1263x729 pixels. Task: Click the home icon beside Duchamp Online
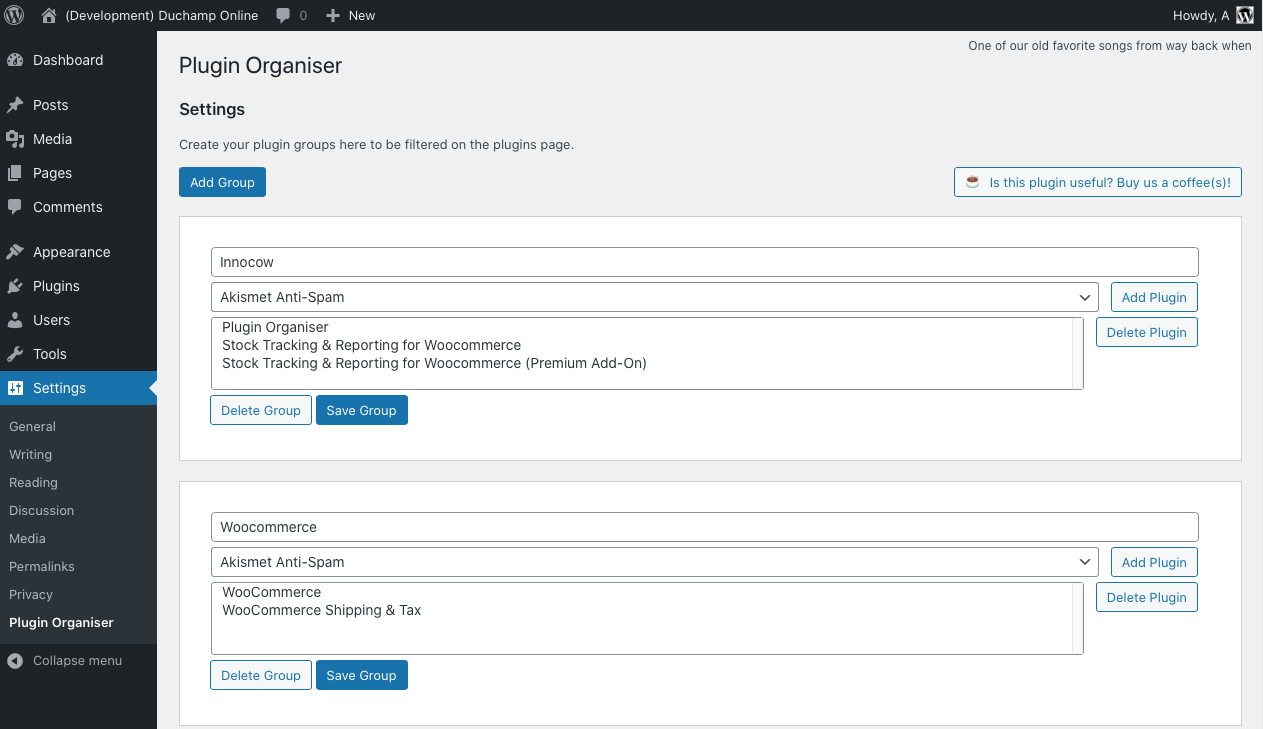point(49,15)
